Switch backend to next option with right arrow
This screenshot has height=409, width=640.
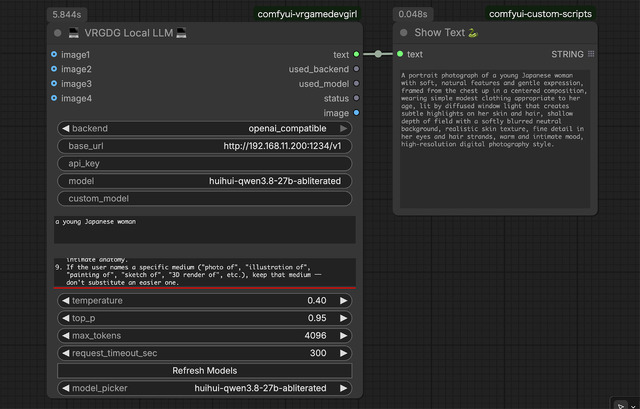coord(344,129)
